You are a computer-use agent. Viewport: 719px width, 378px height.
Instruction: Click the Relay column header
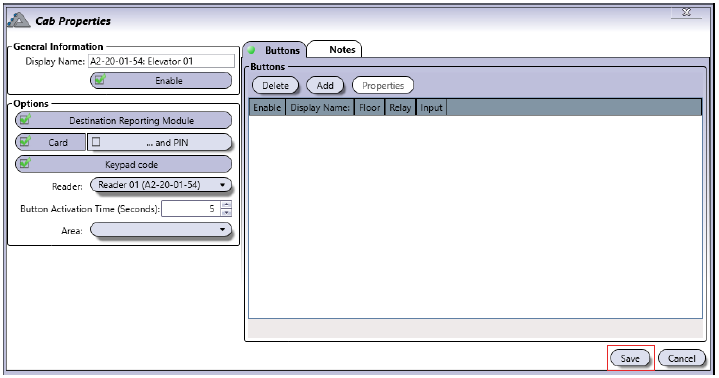tap(400, 107)
